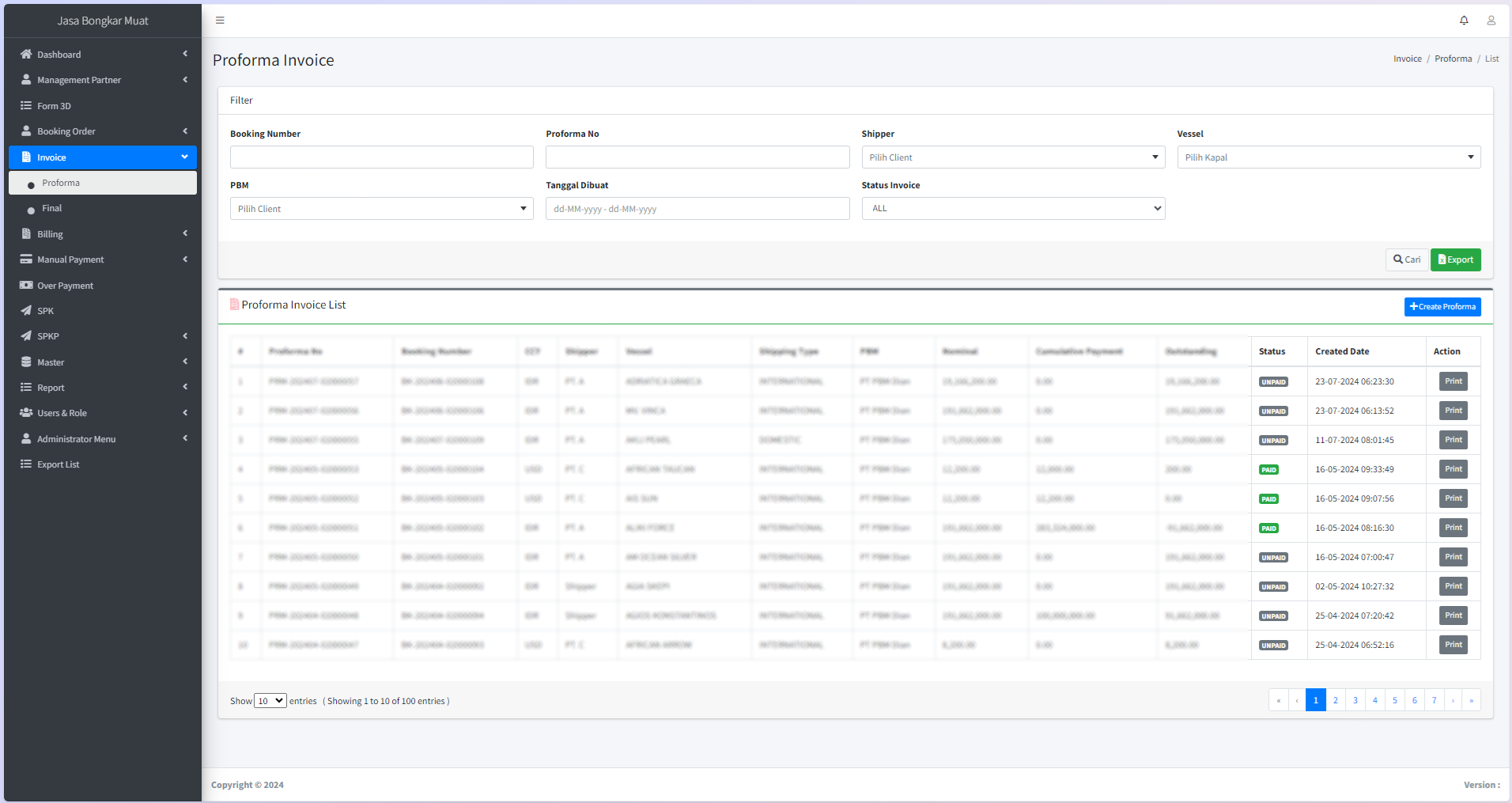This screenshot has height=803, width=1512.
Task: Select Final under the Invoice menu
Action: point(52,208)
